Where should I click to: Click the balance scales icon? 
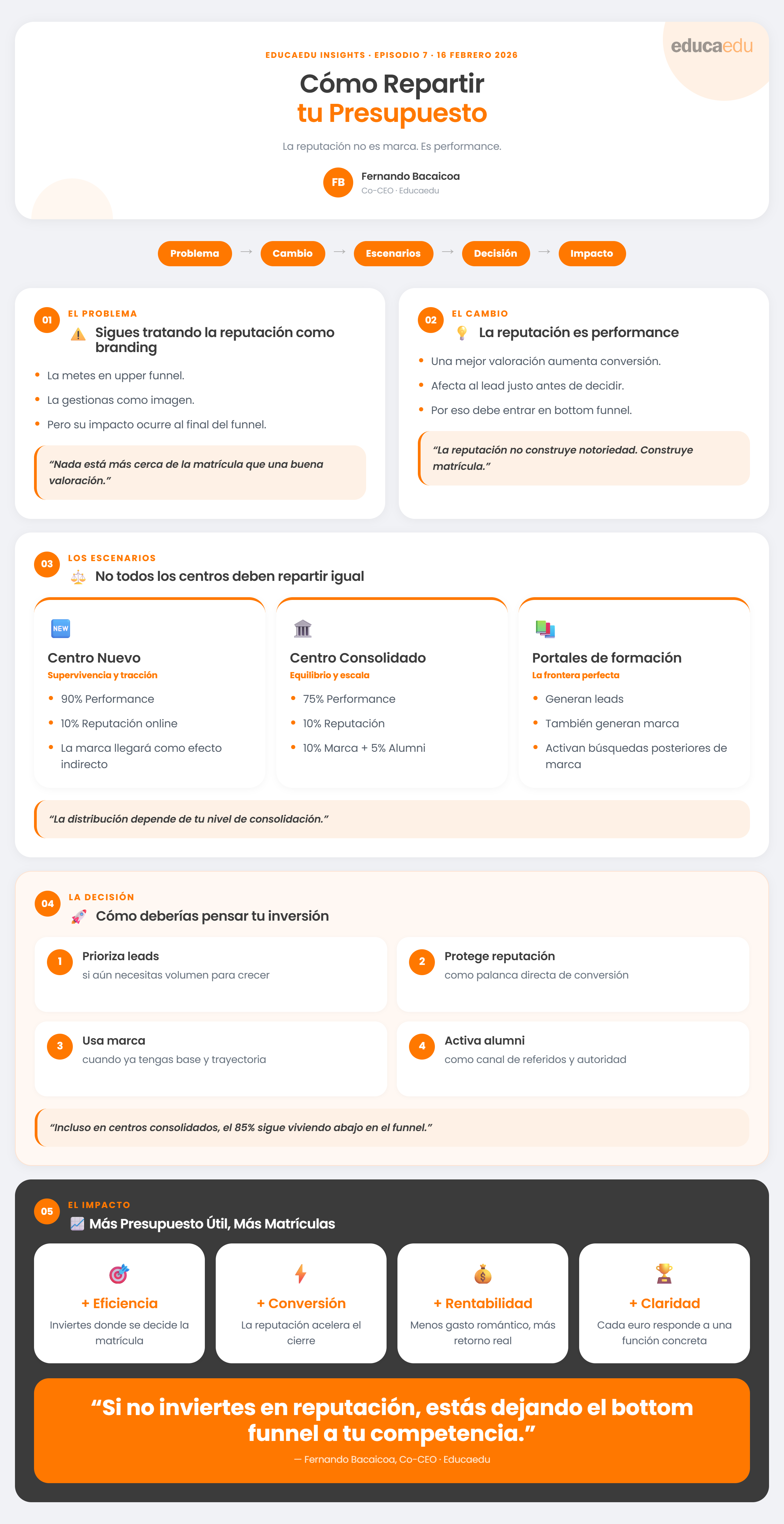tap(78, 577)
